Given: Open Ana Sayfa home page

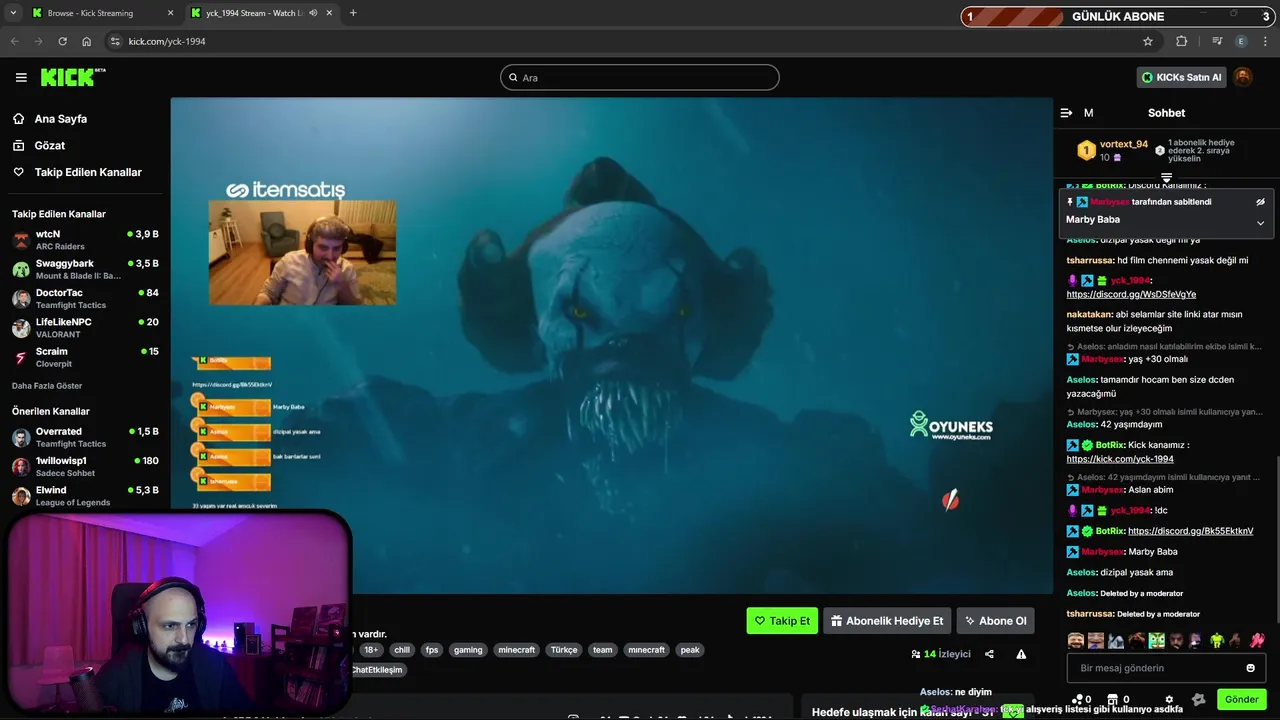Looking at the screenshot, I should point(60,119).
